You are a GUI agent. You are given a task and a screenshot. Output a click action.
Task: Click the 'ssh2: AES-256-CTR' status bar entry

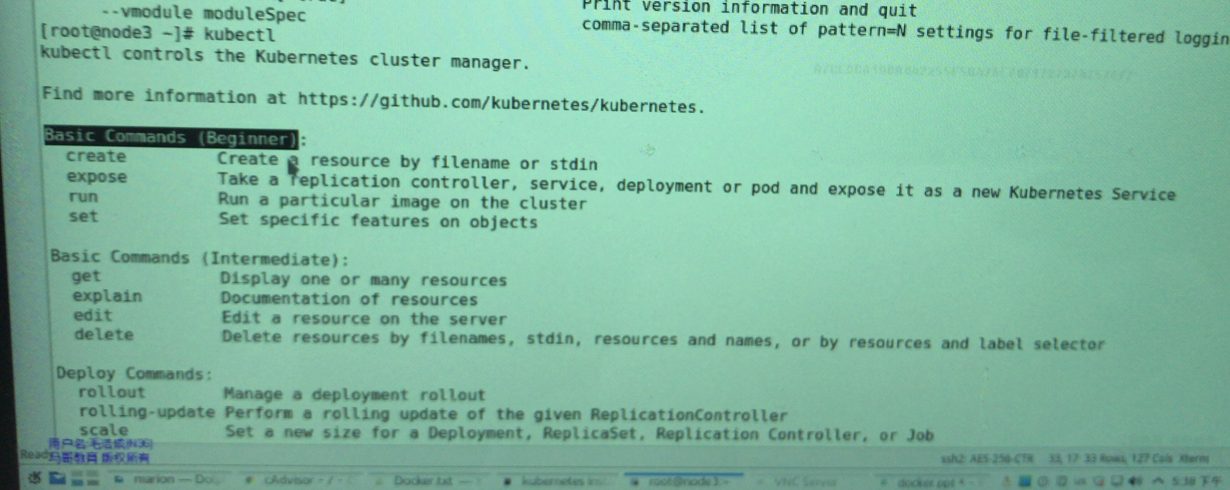click(987, 459)
